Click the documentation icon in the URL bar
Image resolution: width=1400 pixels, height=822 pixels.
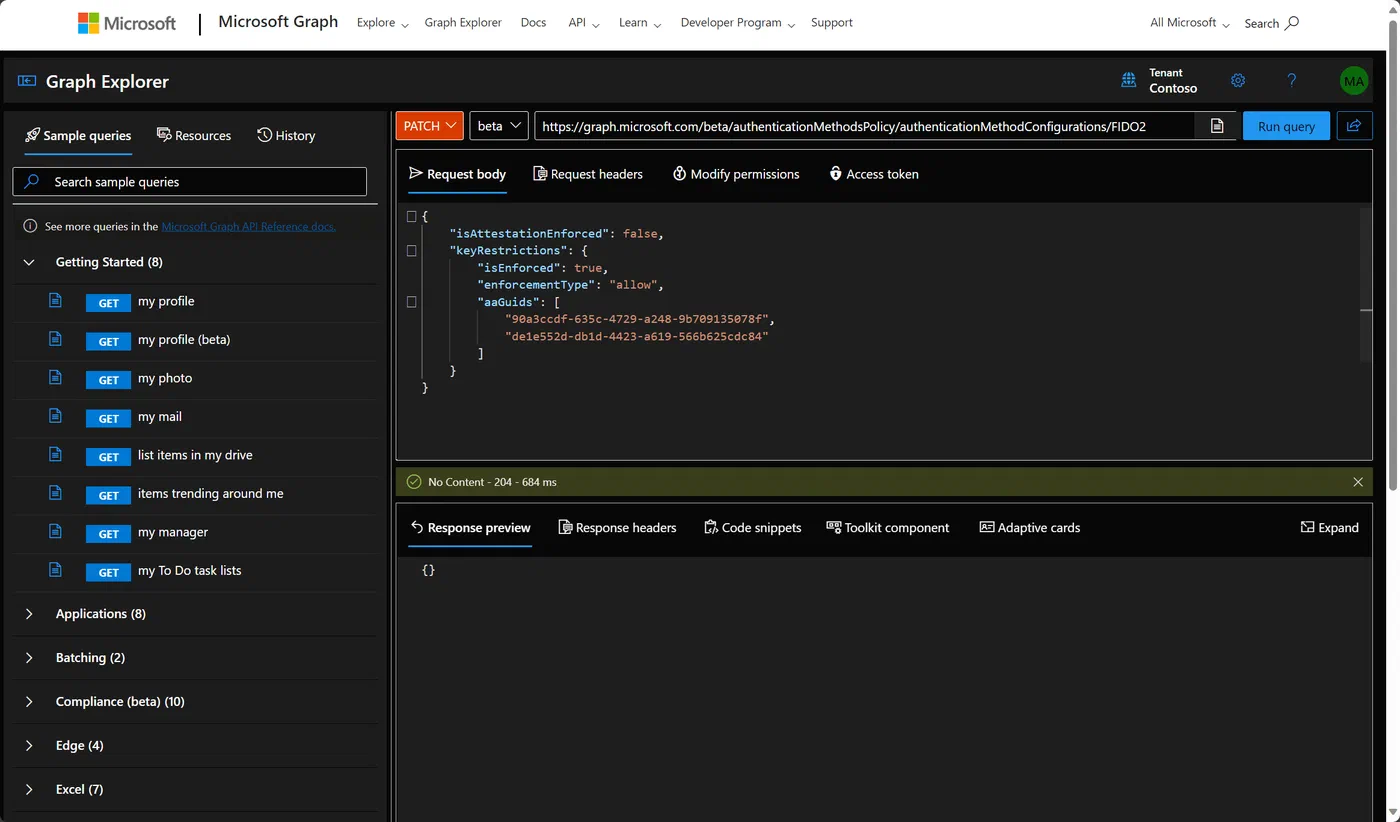(x=1217, y=126)
